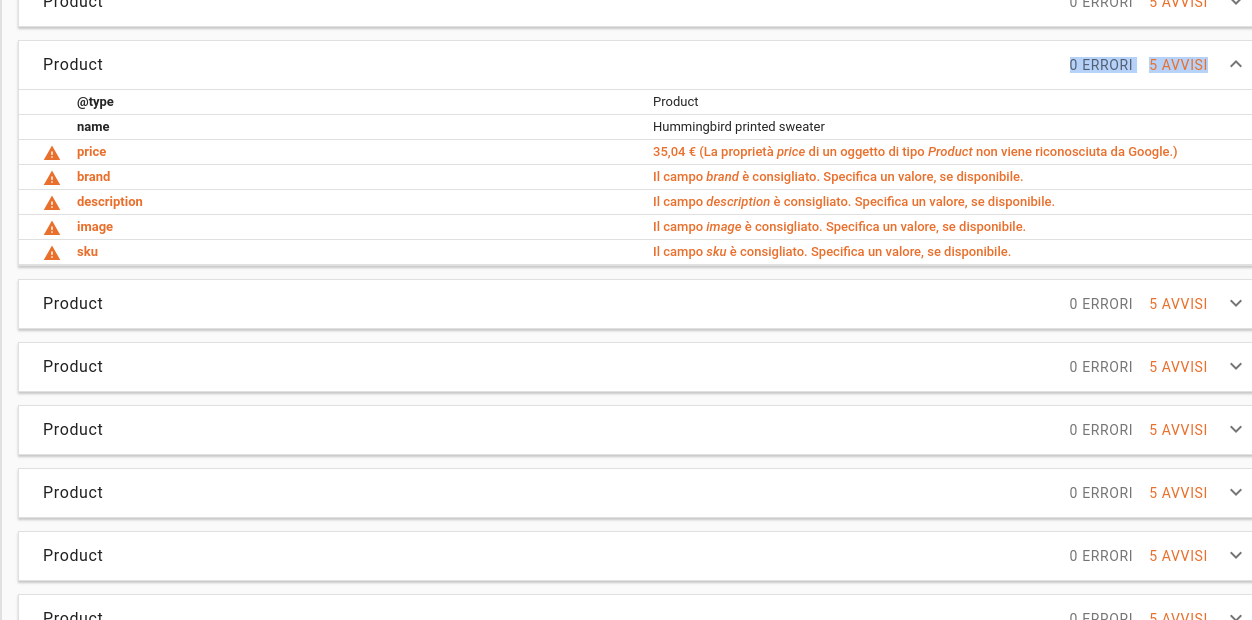
Task: Expand the bottom-most Product section
Action: [x=1235, y=614]
